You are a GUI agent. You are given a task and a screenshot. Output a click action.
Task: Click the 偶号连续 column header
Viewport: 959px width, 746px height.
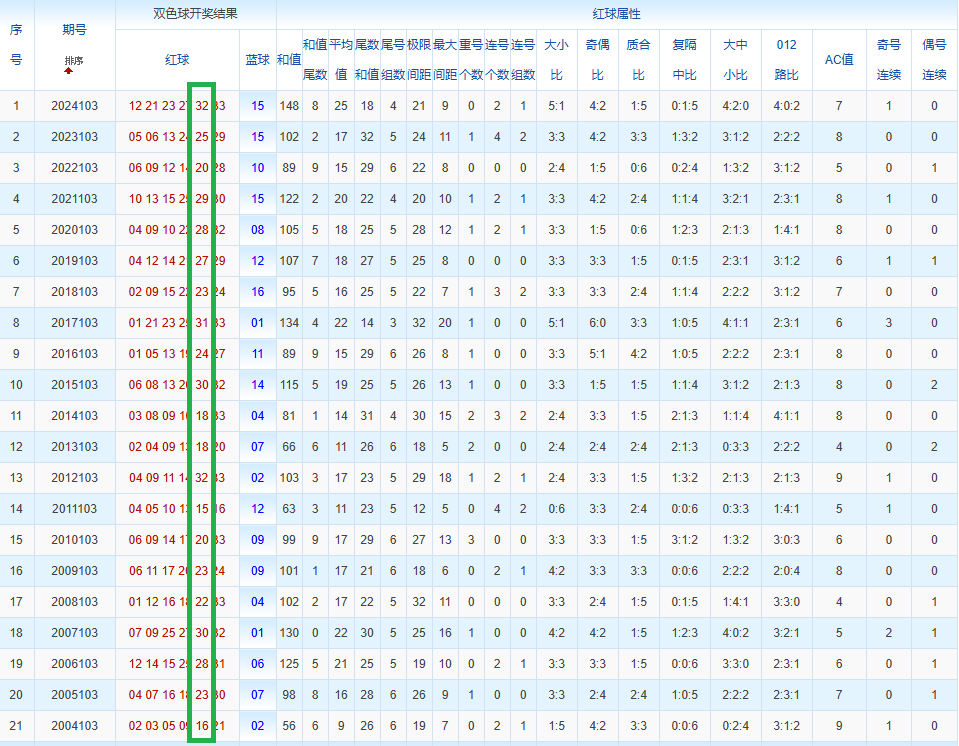tap(935, 59)
